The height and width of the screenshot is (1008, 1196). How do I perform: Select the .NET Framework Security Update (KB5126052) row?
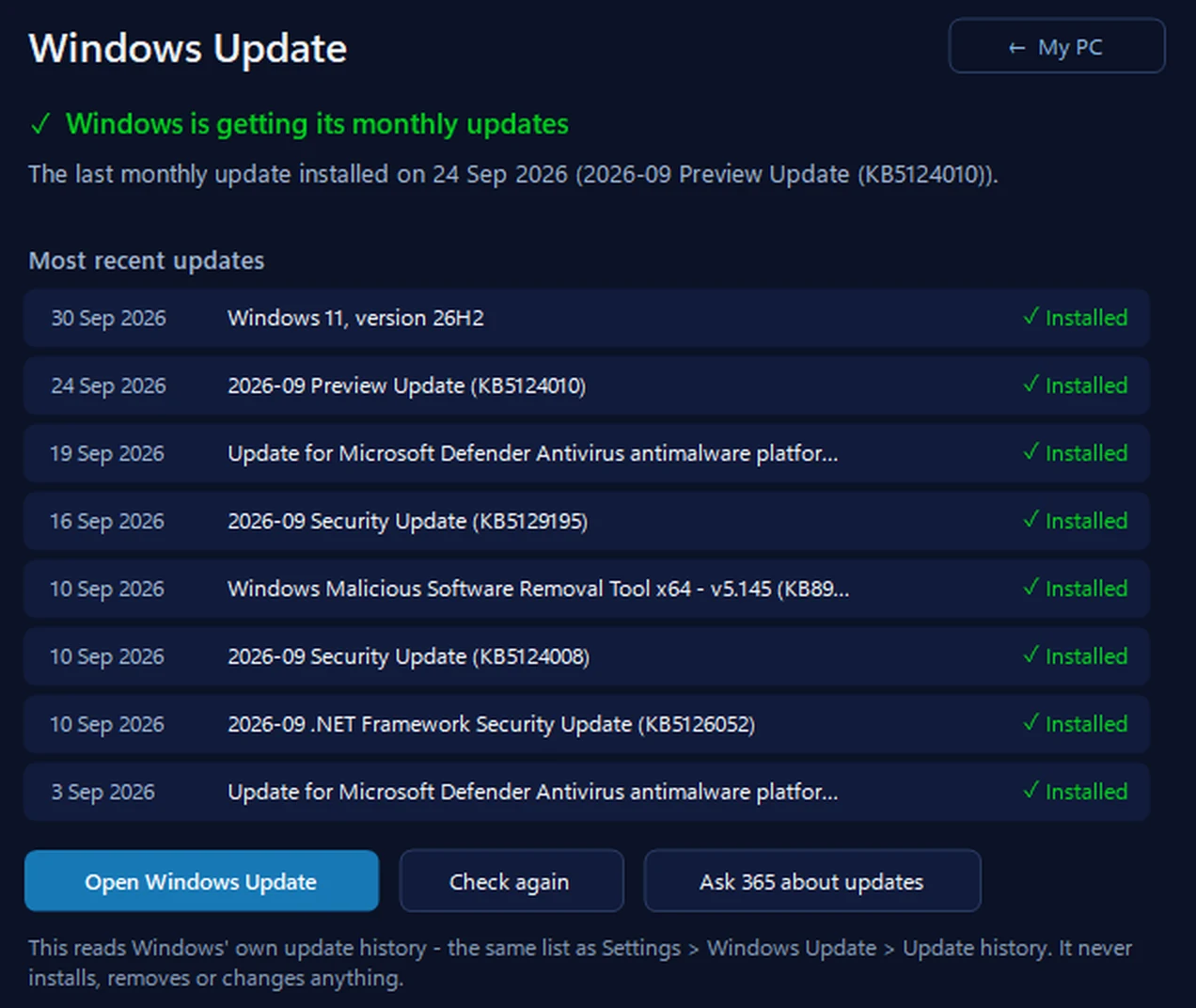587,724
